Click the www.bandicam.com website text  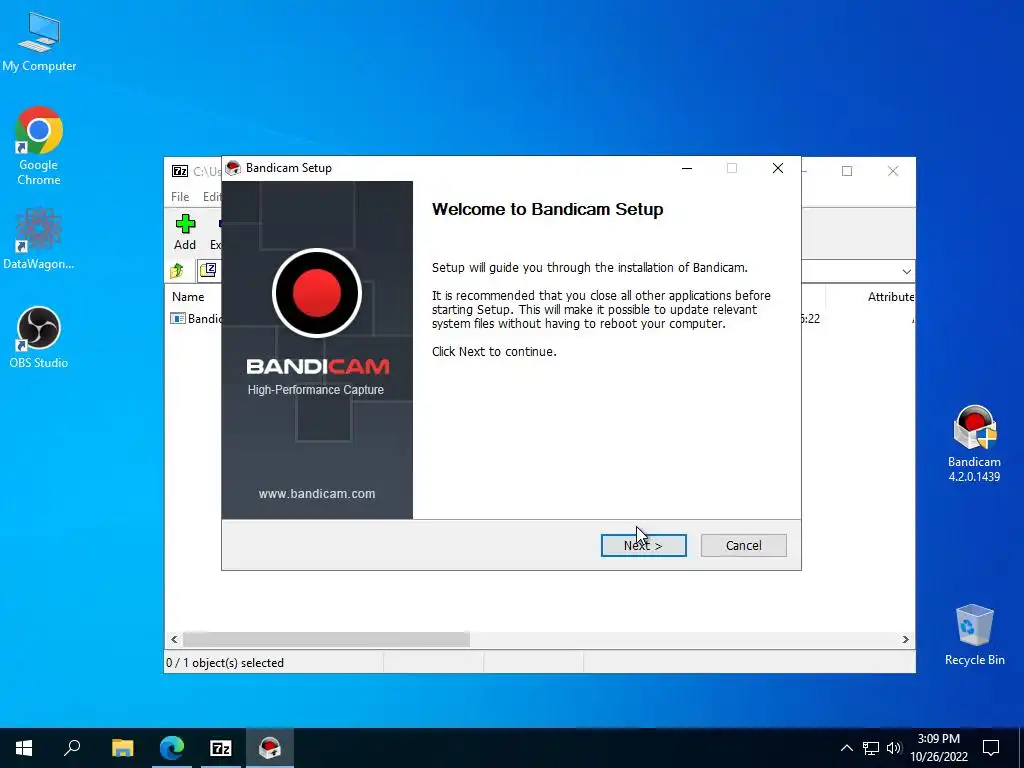click(x=317, y=494)
